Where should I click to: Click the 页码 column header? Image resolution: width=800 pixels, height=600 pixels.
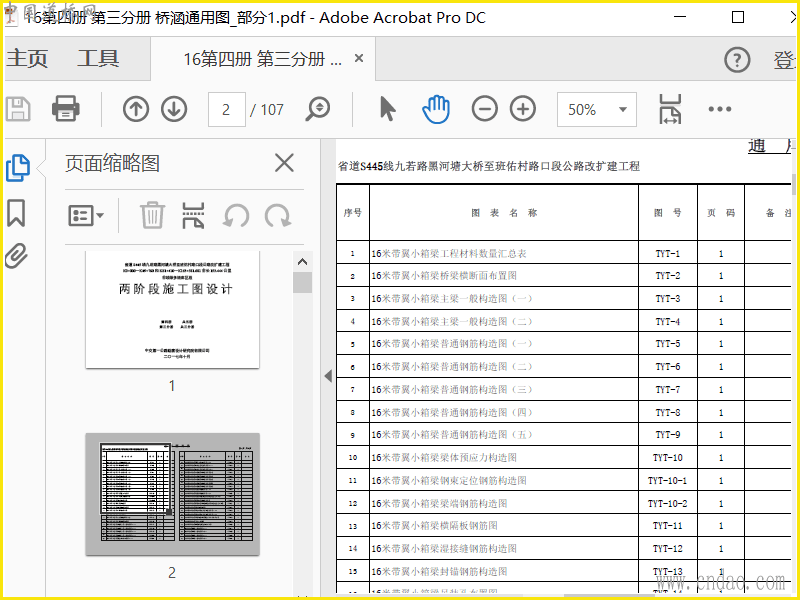tap(721, 213)
